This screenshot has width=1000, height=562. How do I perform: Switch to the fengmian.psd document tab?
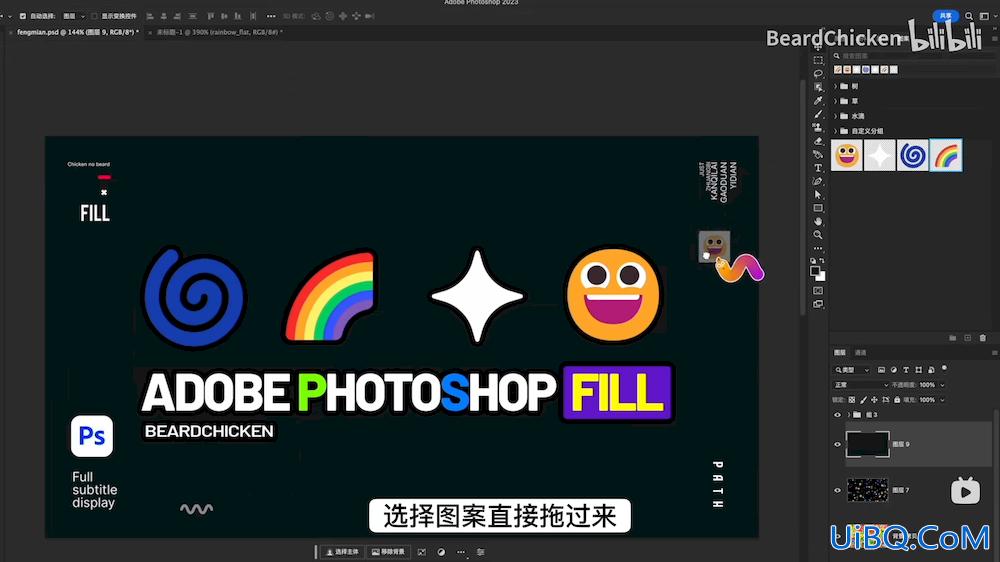coord(77,32)
